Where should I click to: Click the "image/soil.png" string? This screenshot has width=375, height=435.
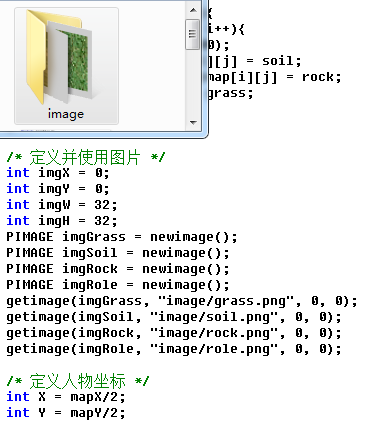[214, 317]
